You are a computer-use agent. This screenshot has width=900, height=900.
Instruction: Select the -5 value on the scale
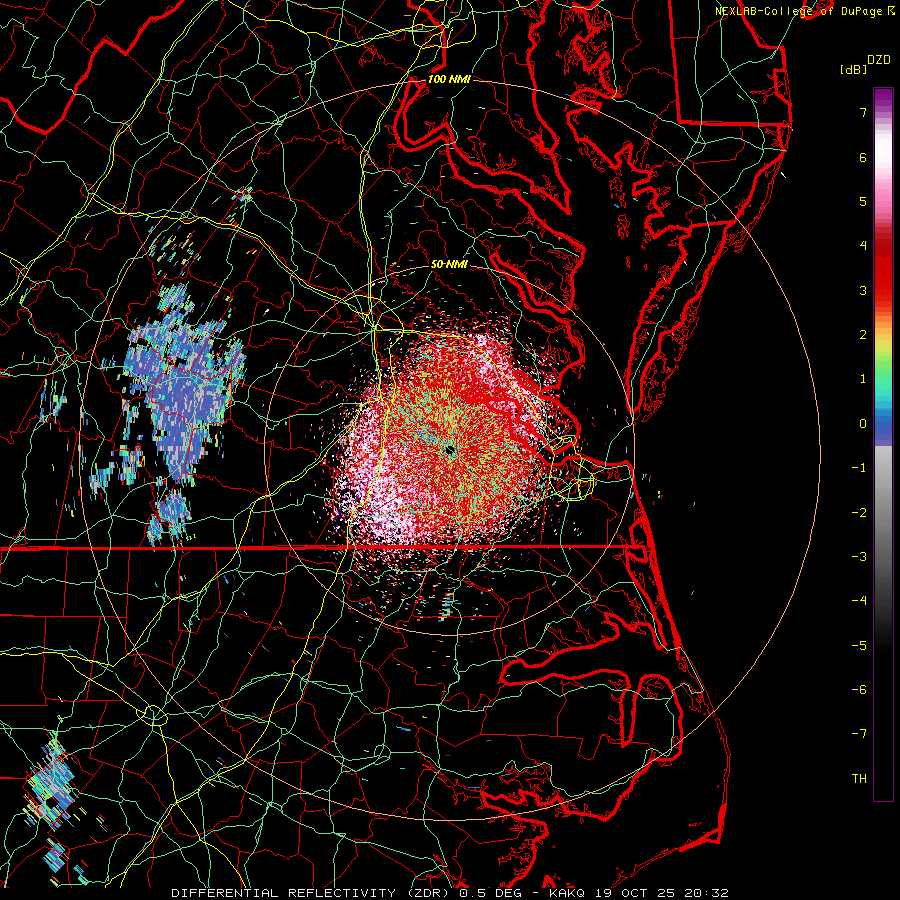pyautogui.click(x=859, y=646)
